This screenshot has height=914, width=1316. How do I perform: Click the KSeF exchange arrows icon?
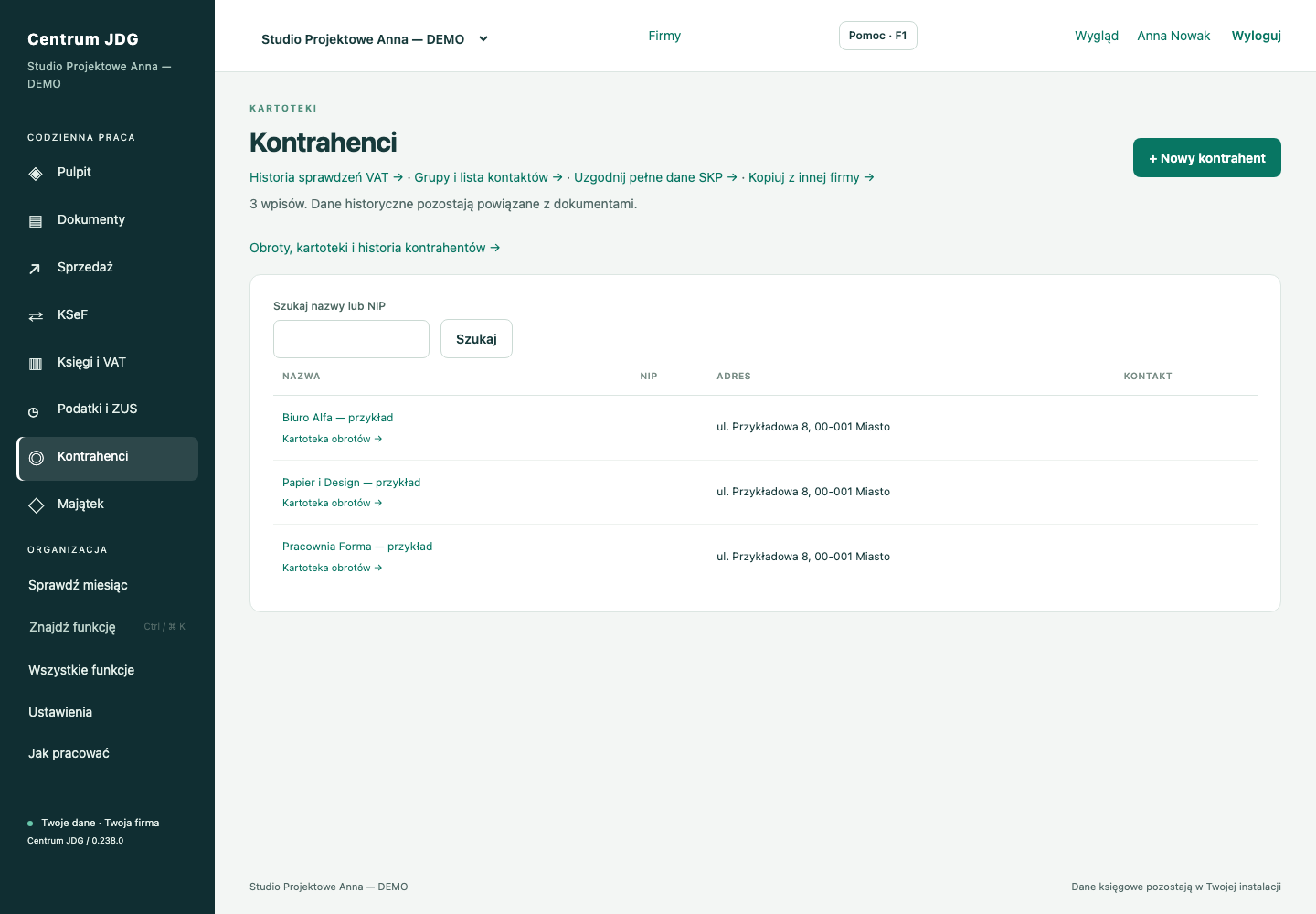36,316
